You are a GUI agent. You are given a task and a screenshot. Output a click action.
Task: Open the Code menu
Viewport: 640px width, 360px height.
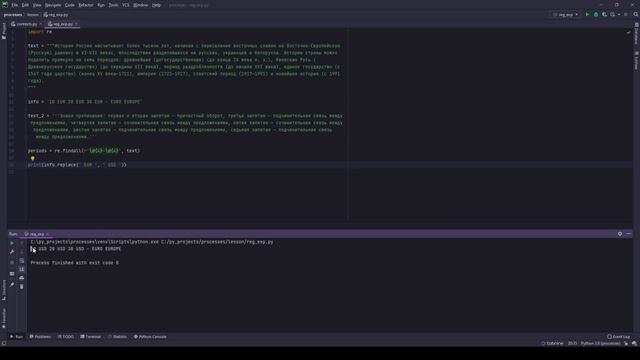click(70, 5)
